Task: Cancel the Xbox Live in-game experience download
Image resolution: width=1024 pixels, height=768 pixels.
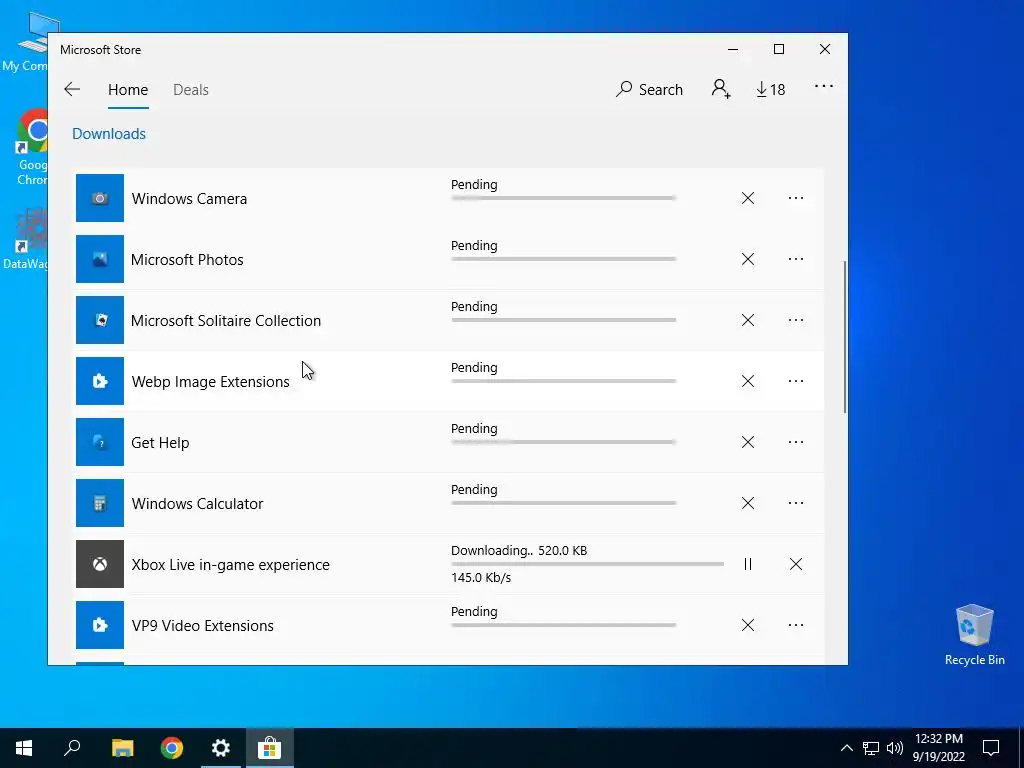Action: pyautogui.click(x=795, y=564)
